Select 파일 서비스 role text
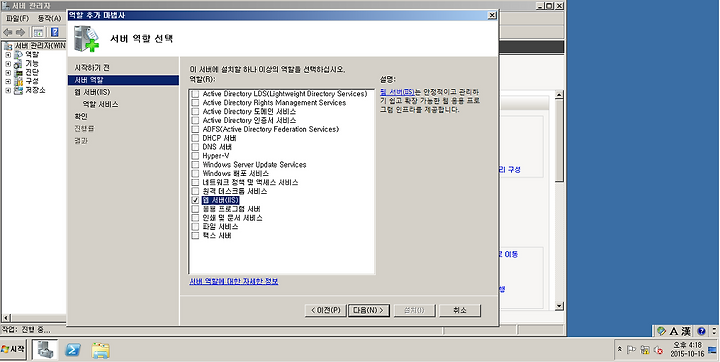 220,227
